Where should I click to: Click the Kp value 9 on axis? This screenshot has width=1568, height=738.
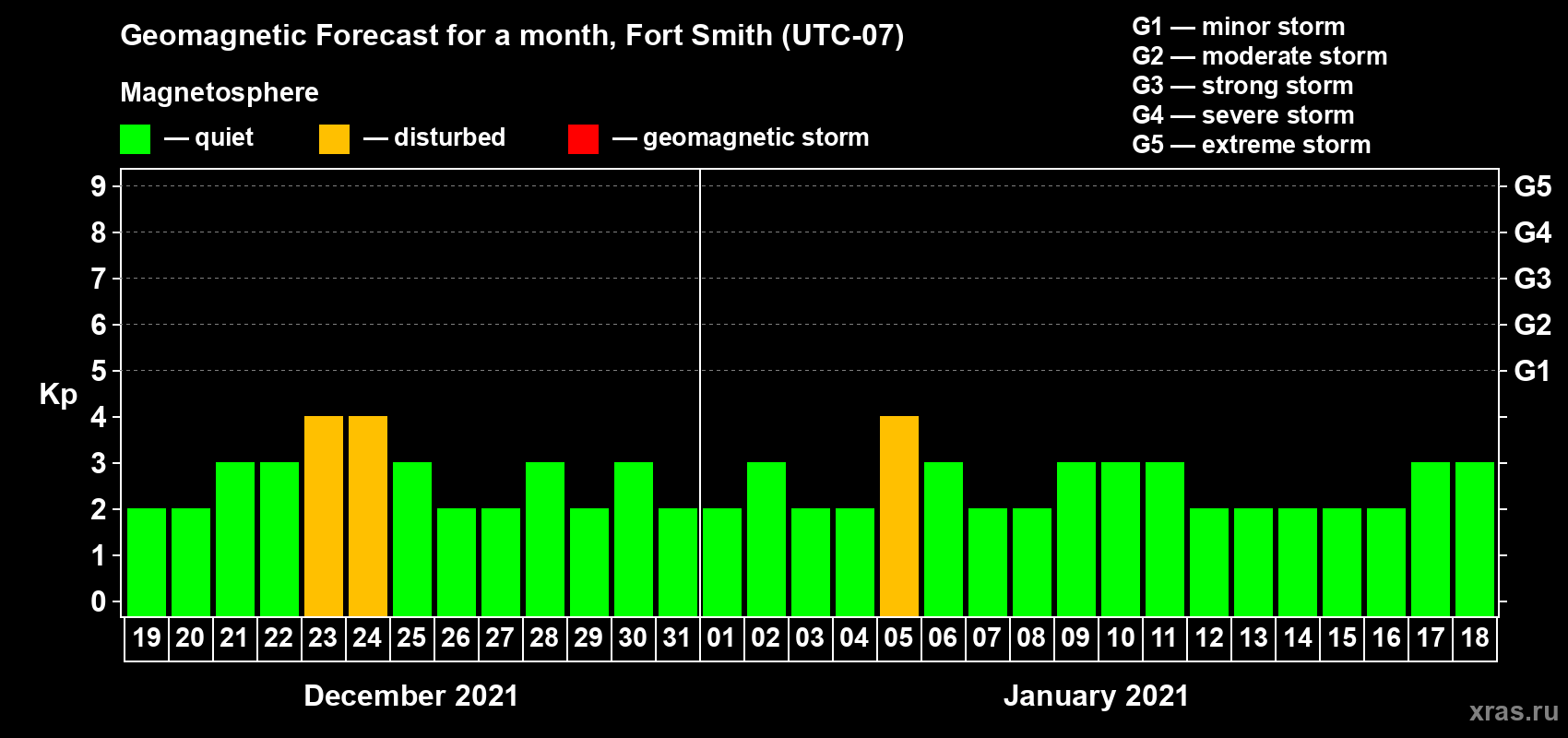pyautogui.click(x=99, y=186)
